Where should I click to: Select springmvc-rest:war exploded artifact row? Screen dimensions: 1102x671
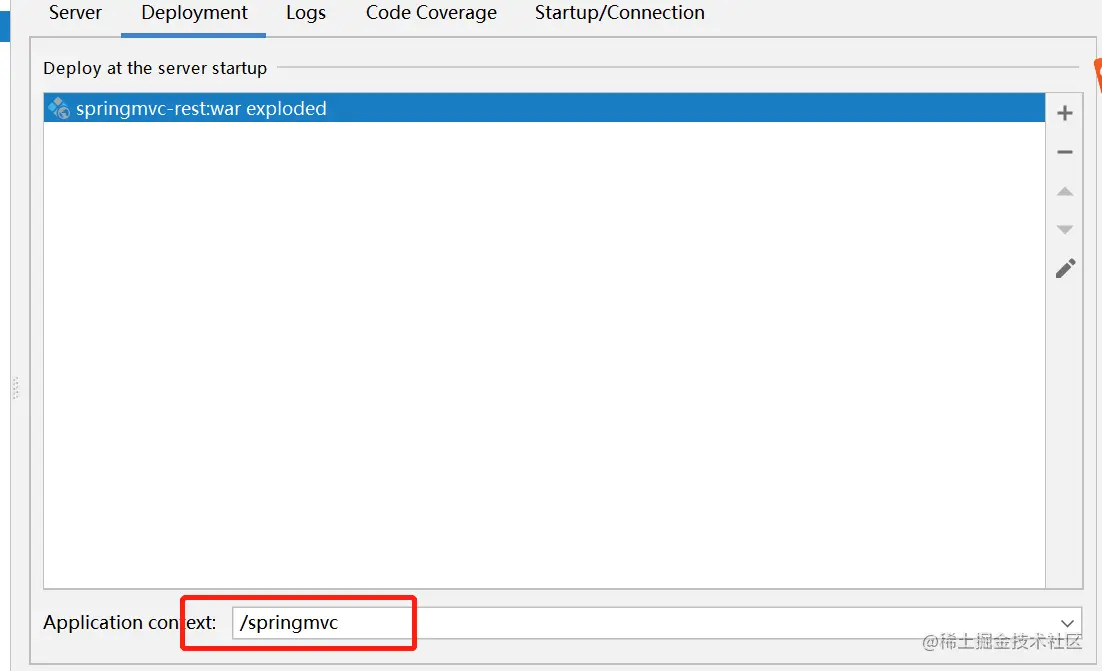544,108
